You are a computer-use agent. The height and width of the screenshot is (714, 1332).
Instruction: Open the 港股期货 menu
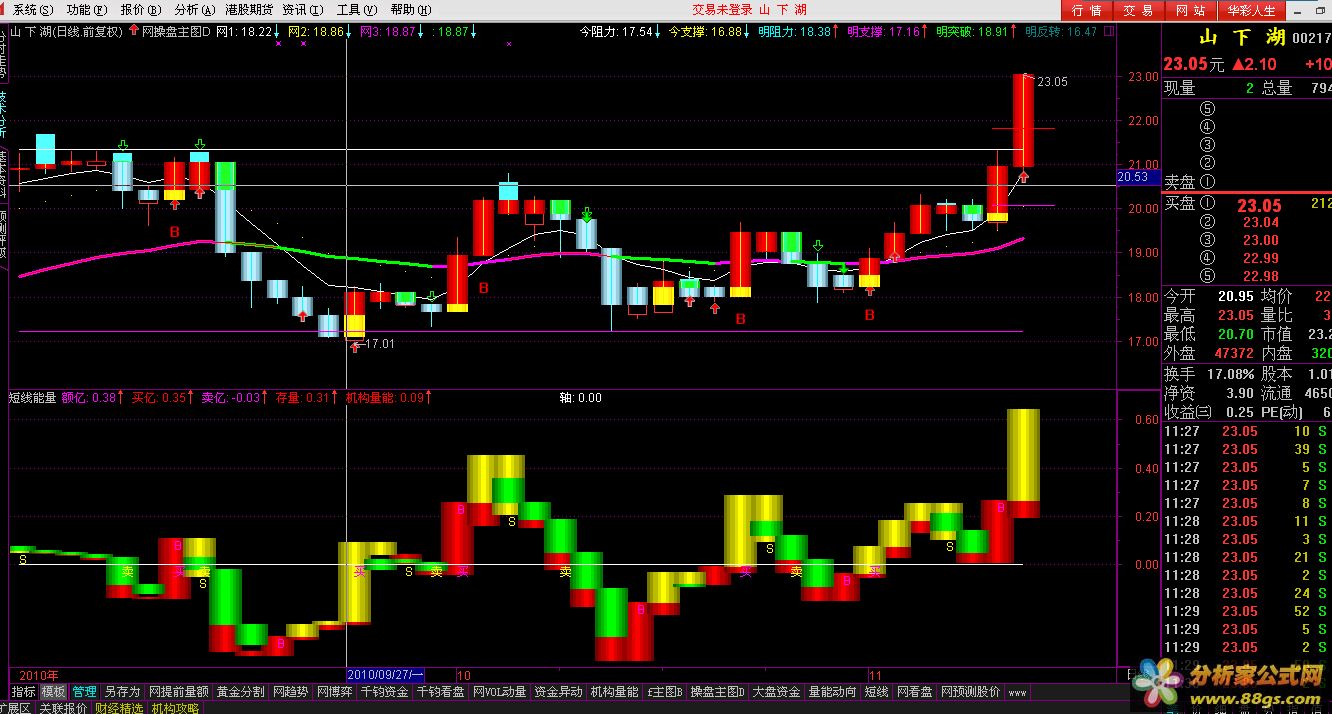(248, 10)
